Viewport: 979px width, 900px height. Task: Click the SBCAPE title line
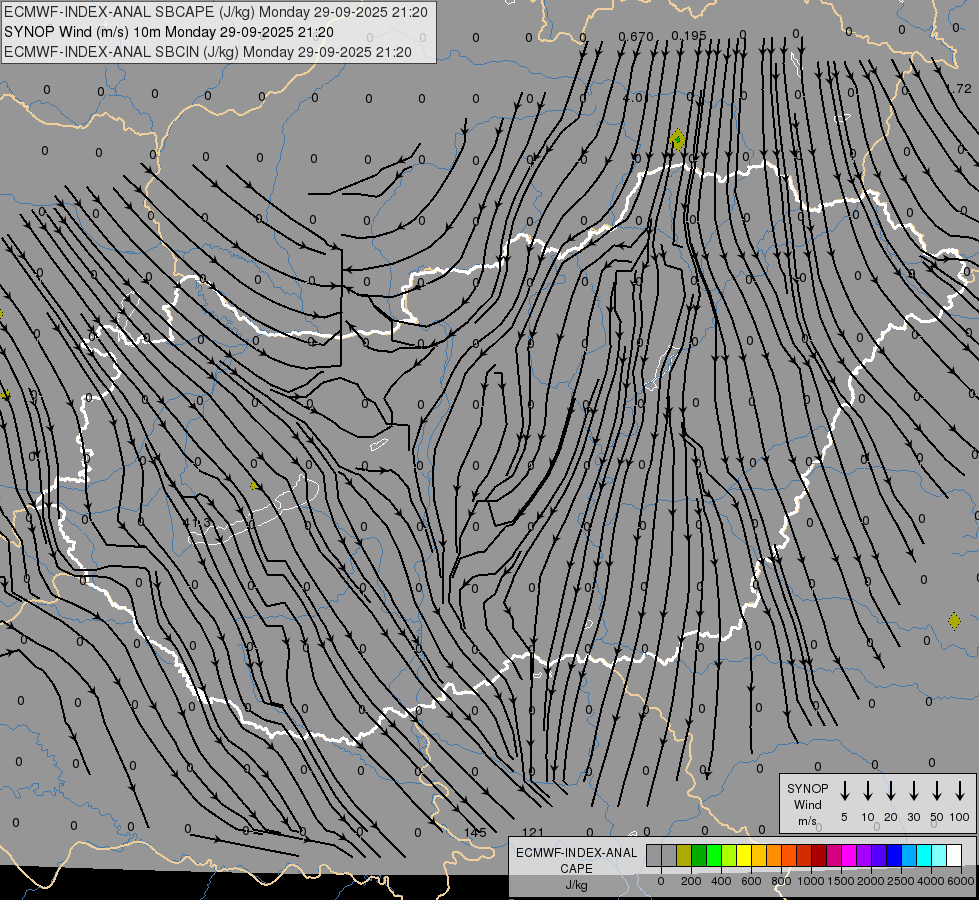tap(215, 12)
